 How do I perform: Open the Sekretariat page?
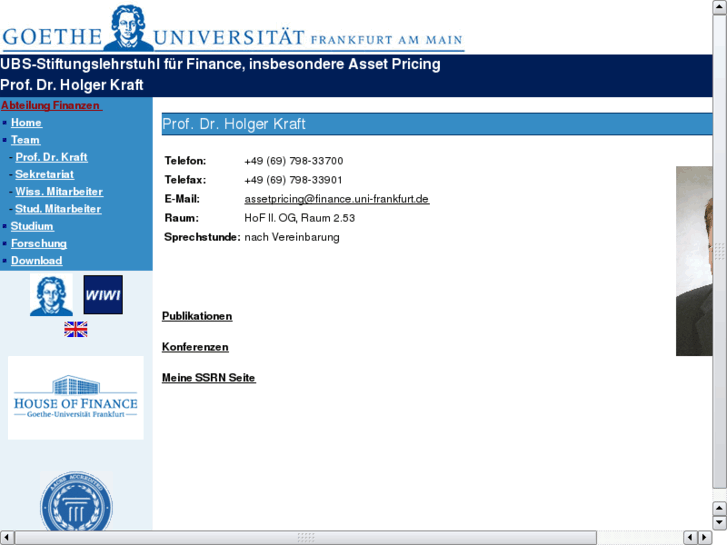pos(45,174)
